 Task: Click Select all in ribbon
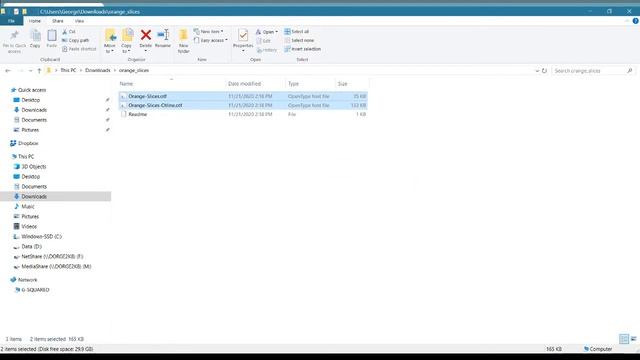click(x=297, y=31)
